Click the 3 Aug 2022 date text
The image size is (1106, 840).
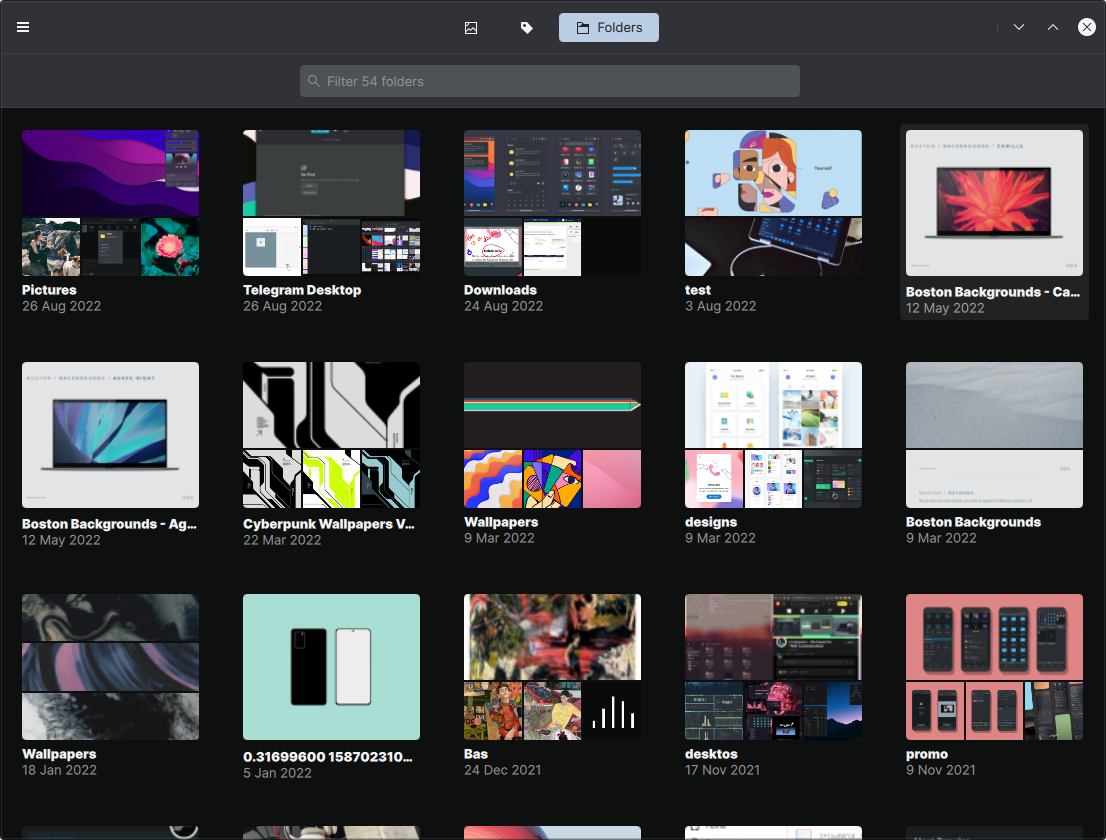click(720, 306)
